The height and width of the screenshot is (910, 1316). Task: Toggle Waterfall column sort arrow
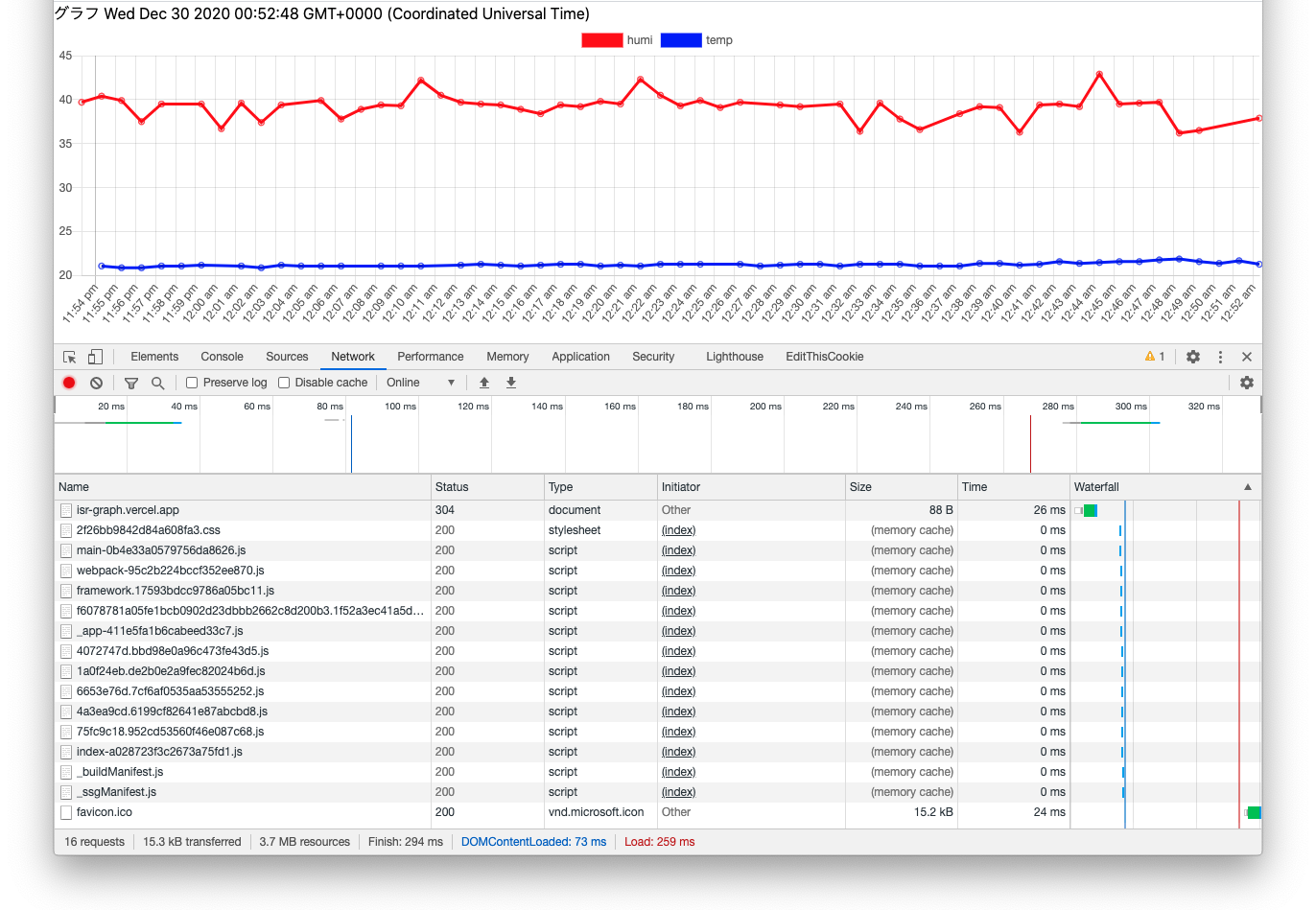tap(1248, 487)
